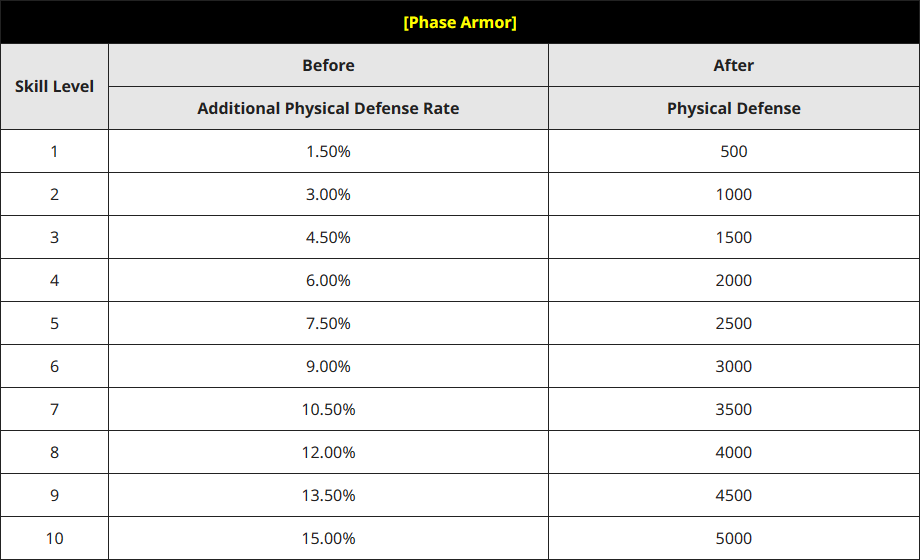The width and height of the screenshot is (920, 560).
Task: Click the Before column header
Action: [329, 65]
